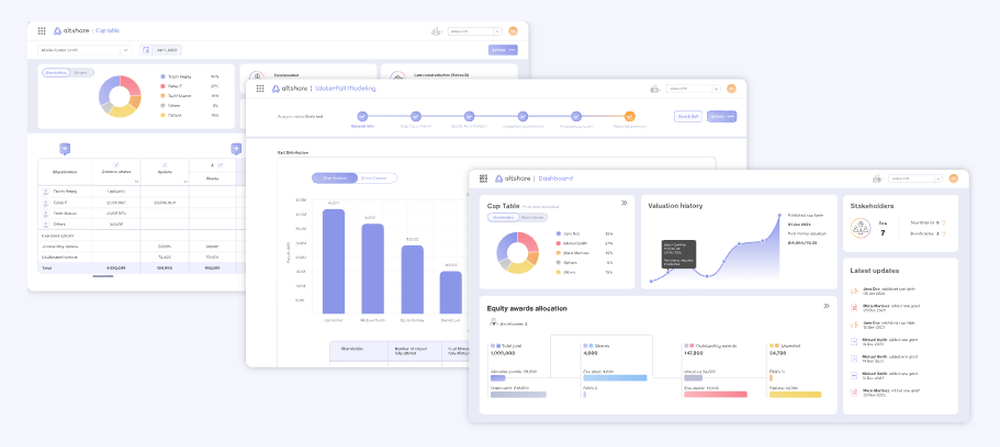The height and width of the screenshot is (447, 1000).
Task: Open user avatar in Cap table window
Action: [x=513, y=31]
